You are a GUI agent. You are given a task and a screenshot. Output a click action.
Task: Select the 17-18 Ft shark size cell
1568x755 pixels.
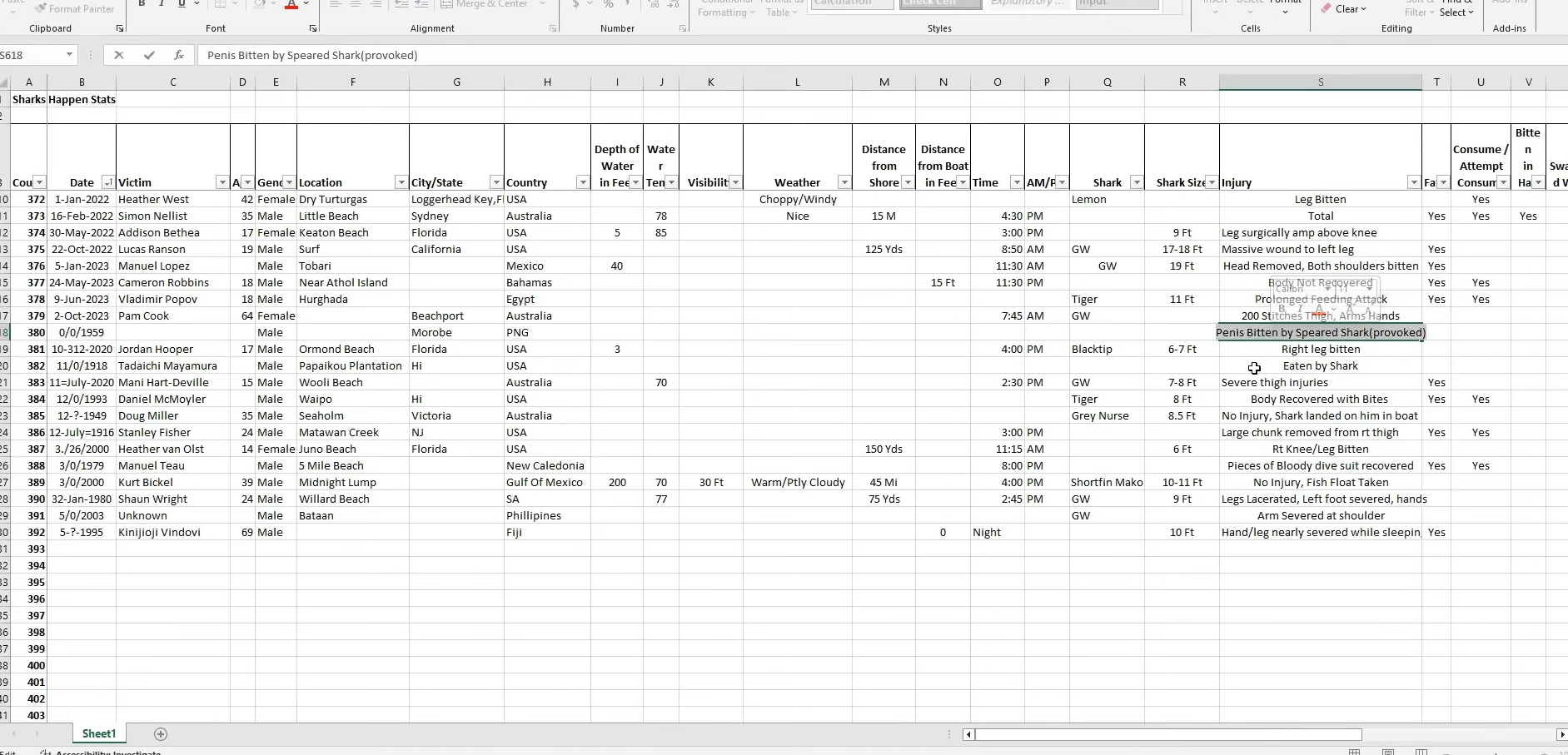tap(1182, 249)
